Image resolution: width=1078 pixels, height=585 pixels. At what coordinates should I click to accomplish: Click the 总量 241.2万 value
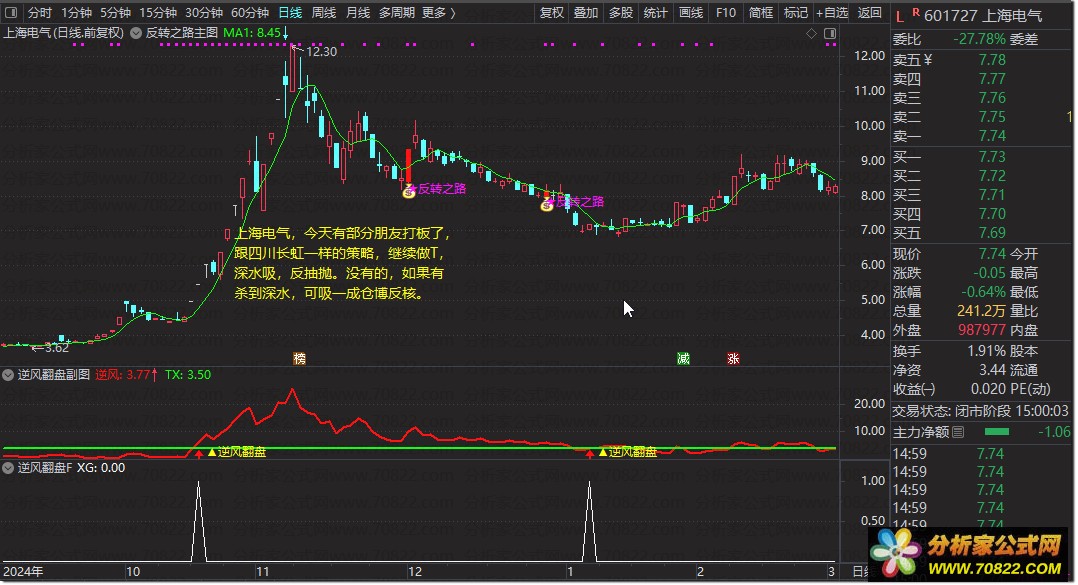point(981,311)
